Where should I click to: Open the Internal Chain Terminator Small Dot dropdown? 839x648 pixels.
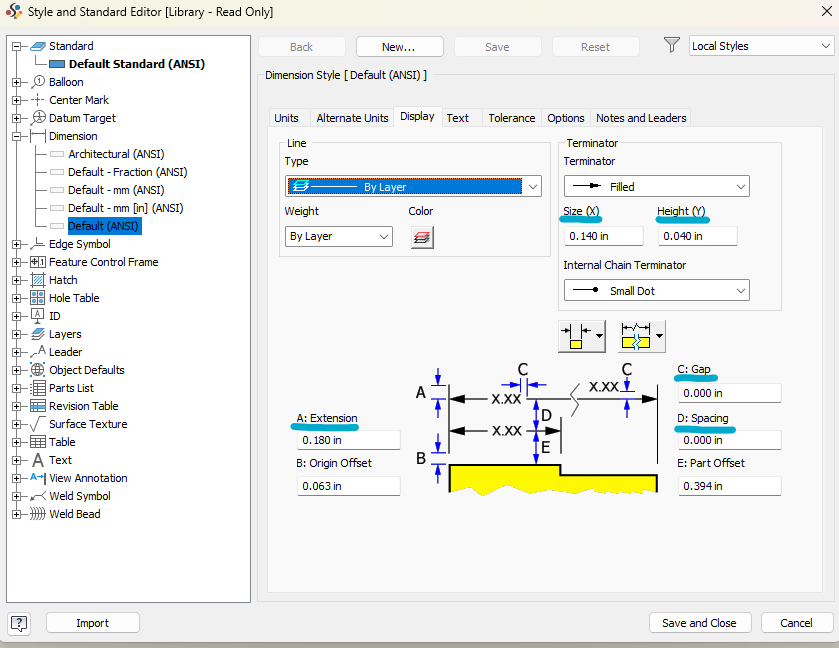coord(656,290)
